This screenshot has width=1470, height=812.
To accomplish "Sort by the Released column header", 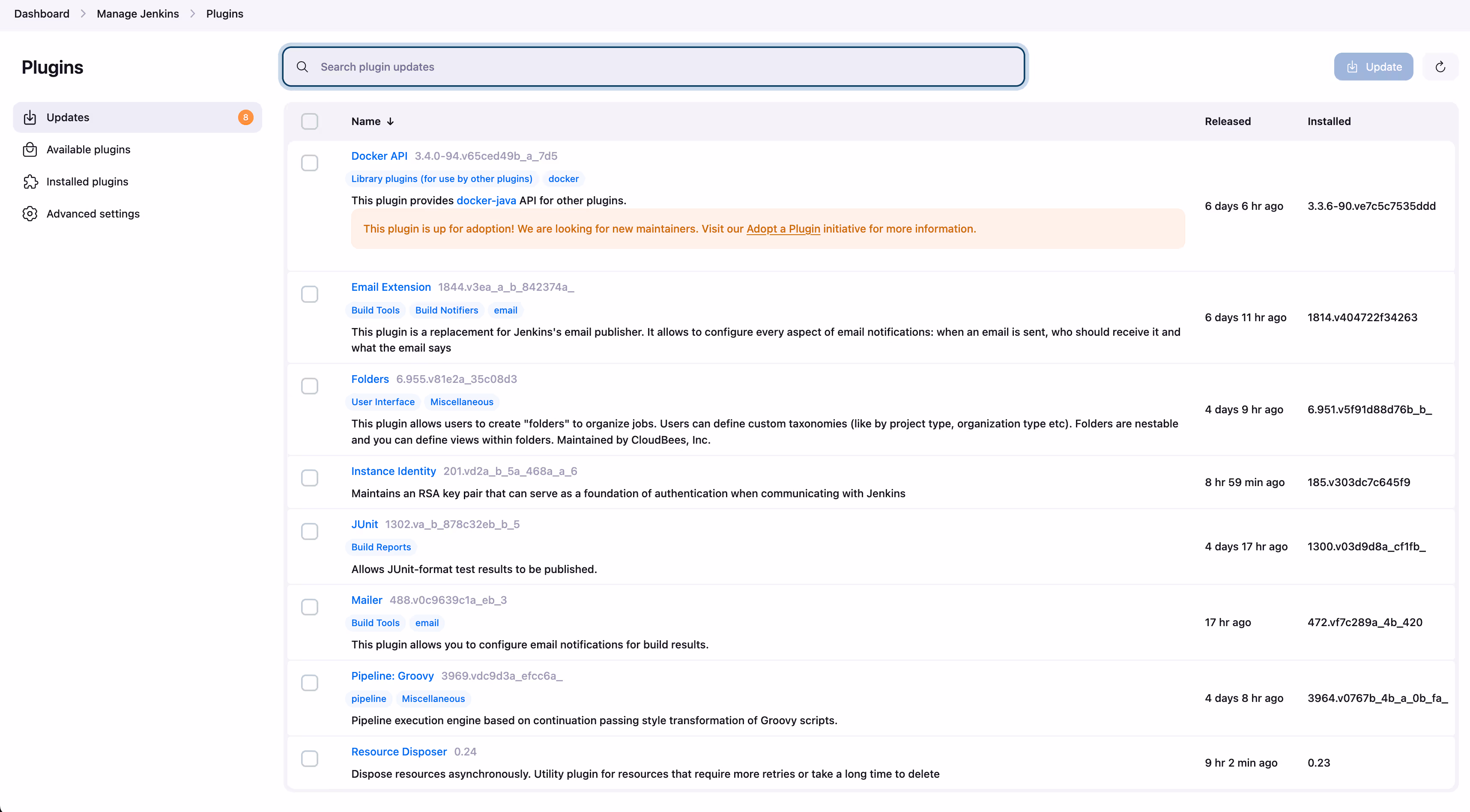I will coord(1228,122).
